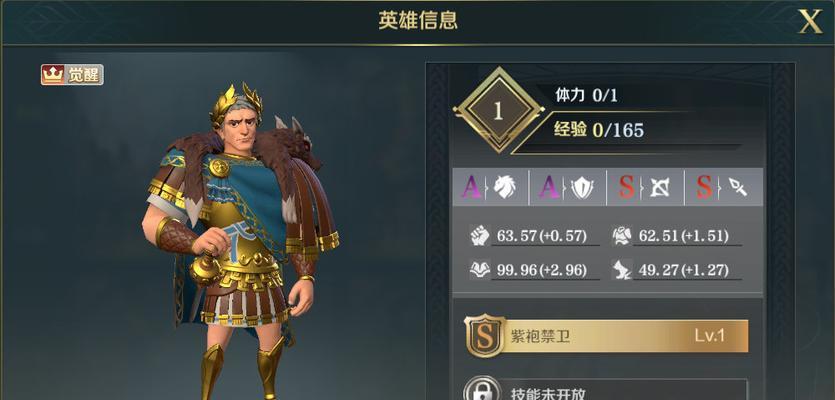Viewport: 835px width, 400px height.
Task: Open the 紫袍禁卫 skill bar
Action: point(607,336)
